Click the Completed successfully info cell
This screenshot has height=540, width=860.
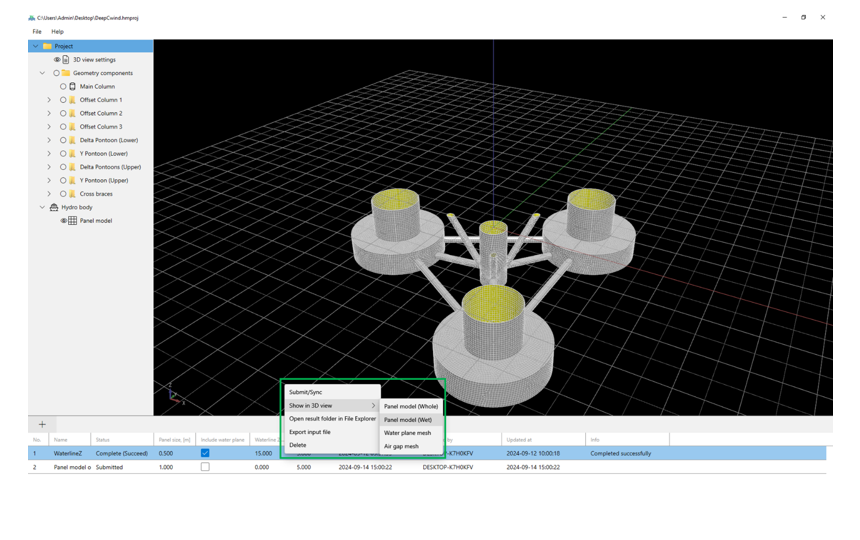(621, 453)
